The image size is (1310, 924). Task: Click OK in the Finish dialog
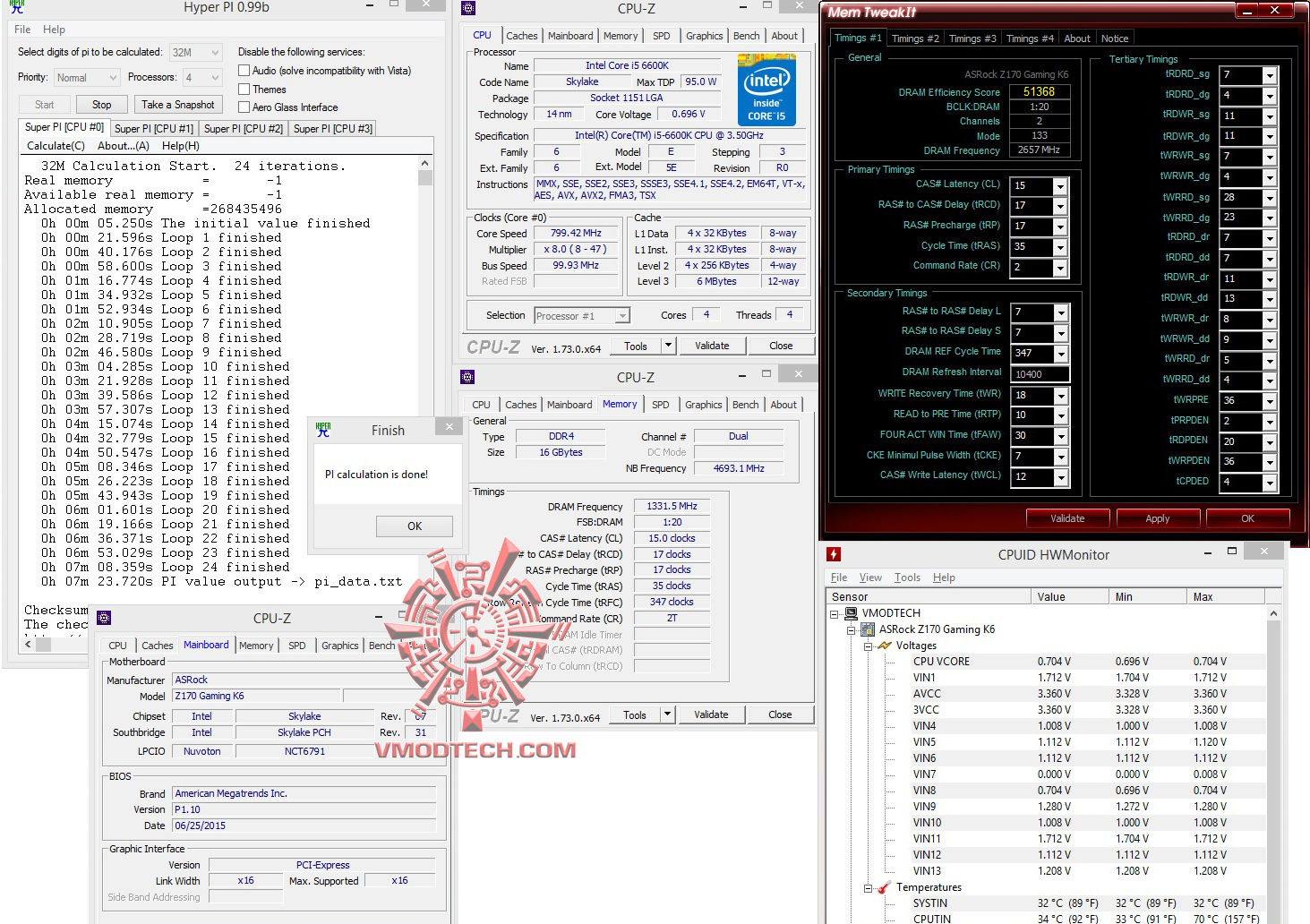(415, 526)
